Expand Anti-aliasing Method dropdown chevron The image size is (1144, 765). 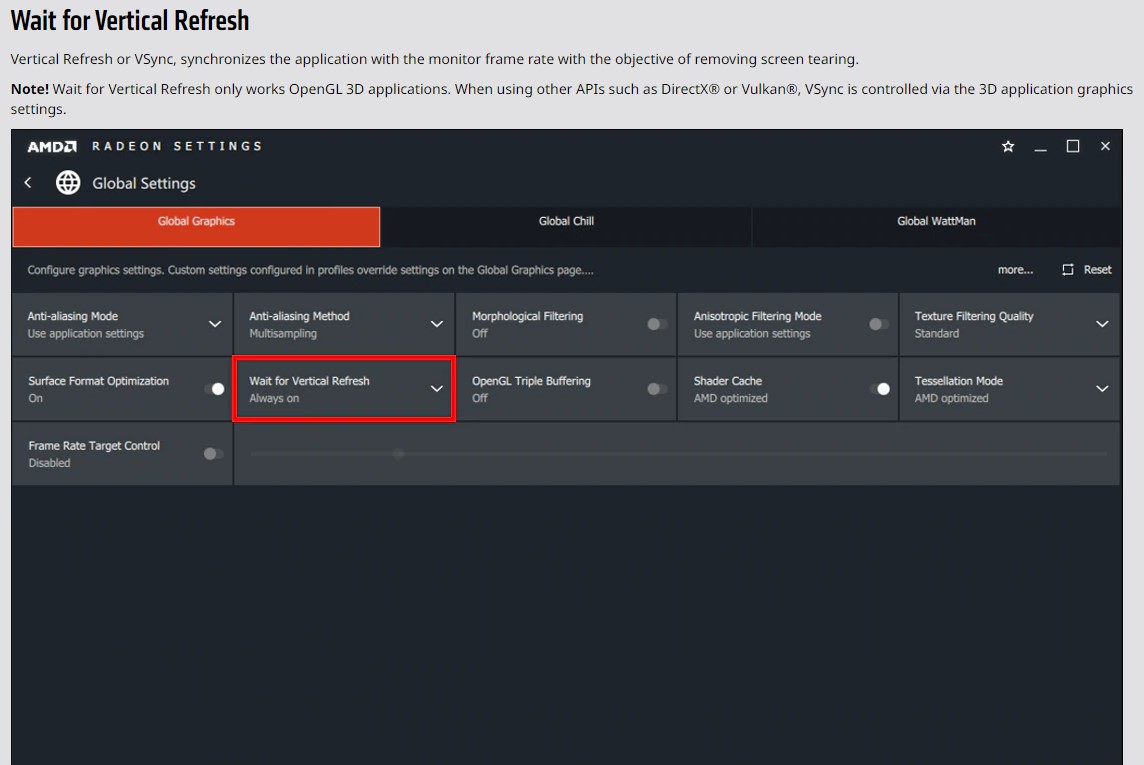[x=436, y=324]
